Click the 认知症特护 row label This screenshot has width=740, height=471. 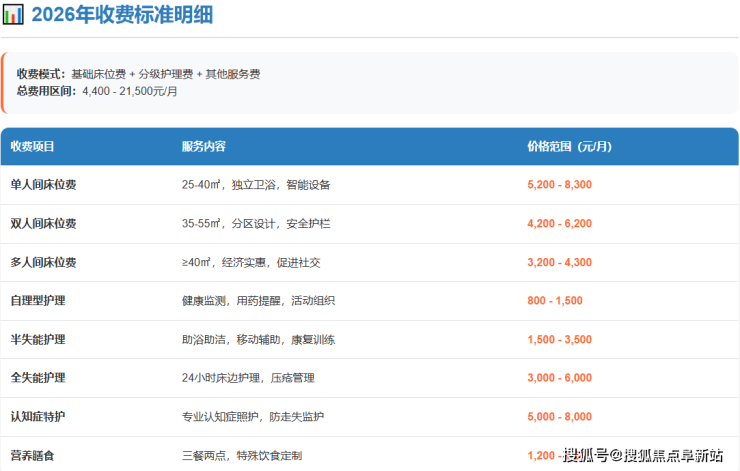pyautogui.click(x=38, y=416)
